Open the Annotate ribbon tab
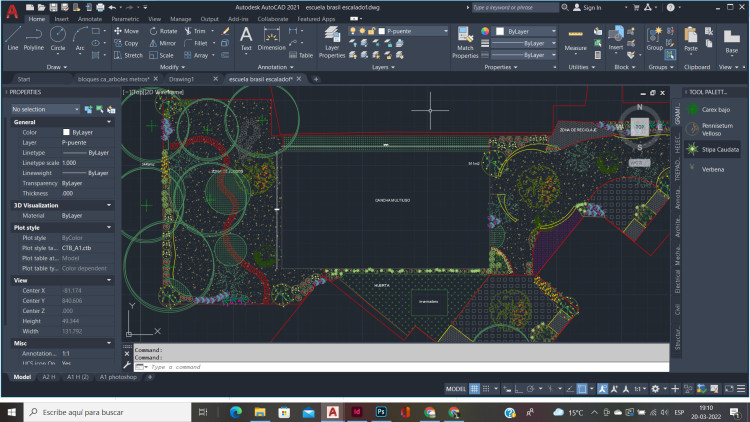The height and width of the screenshot is (422, 750). pyautogui.click(x=90, y=19)
